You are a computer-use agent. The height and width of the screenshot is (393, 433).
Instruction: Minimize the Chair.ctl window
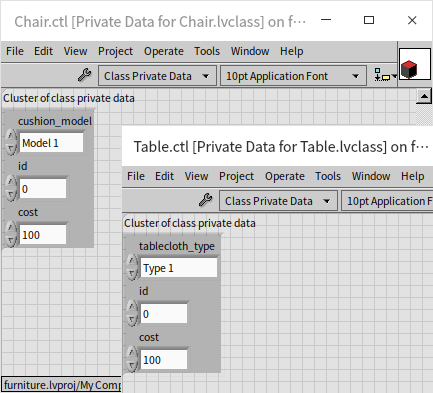point(326,20)
